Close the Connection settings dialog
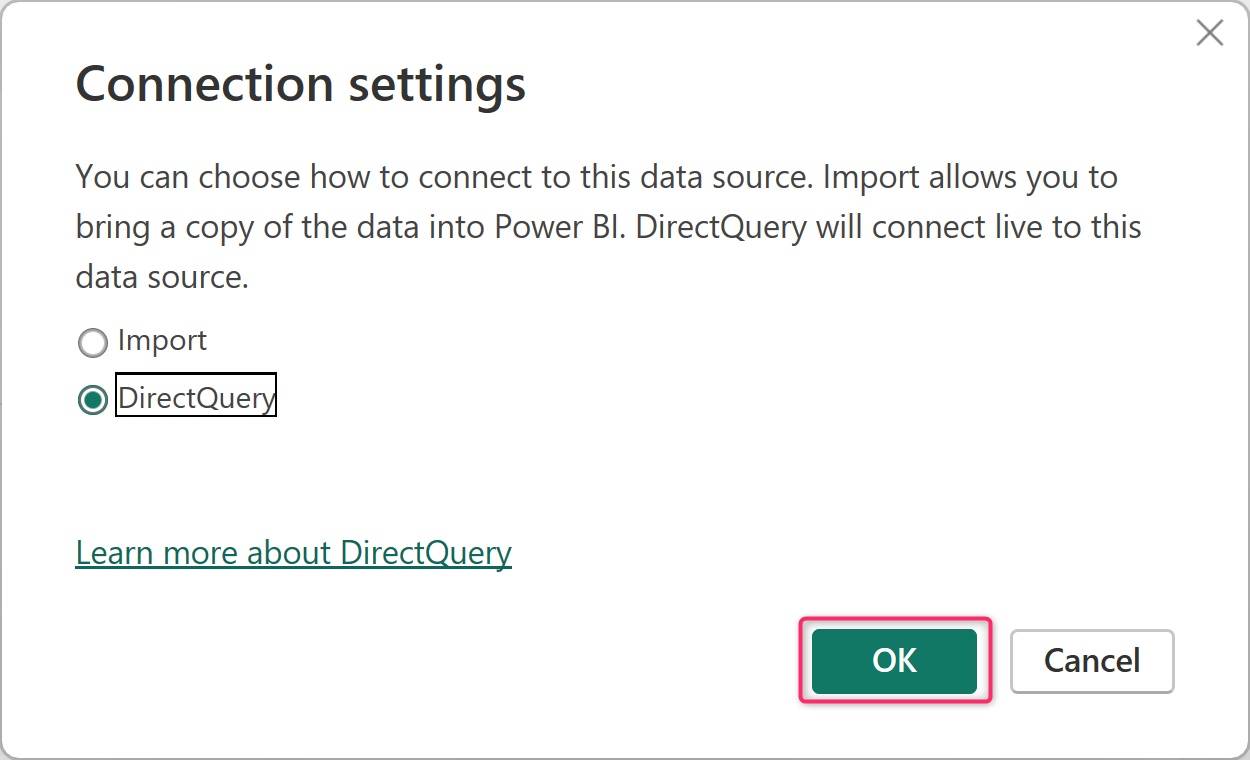The width and height of the screenshot is (1250, 760). (1209, 33)
